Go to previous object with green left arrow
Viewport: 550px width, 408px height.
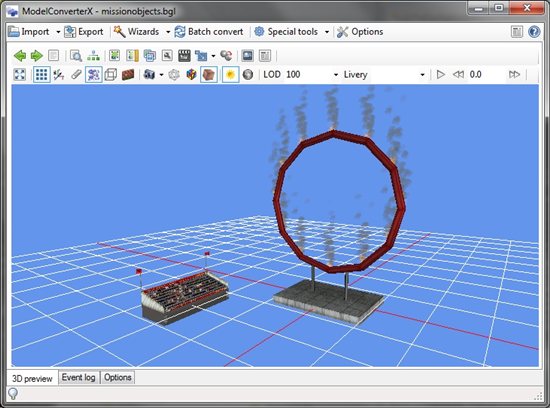tap(20, 55)
